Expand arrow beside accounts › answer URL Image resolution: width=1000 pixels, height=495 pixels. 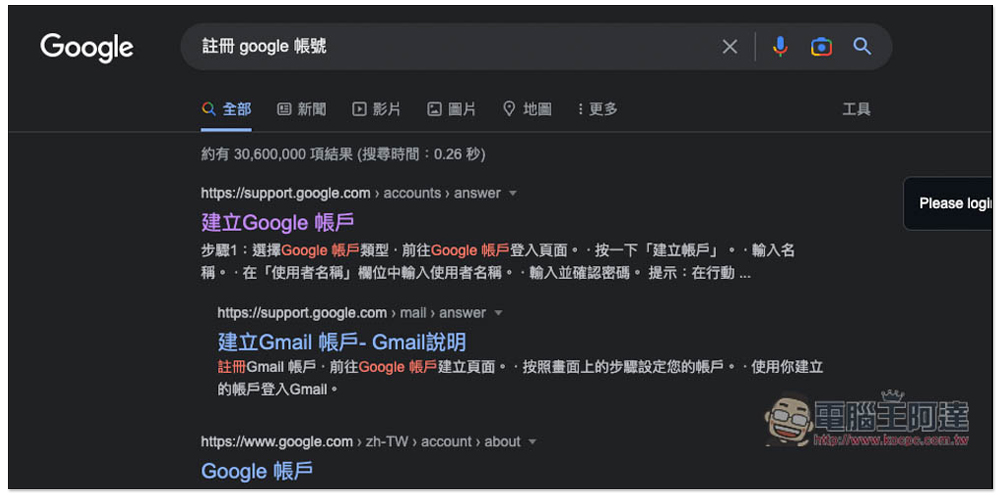pyautogui.click(x=512, y=193)
